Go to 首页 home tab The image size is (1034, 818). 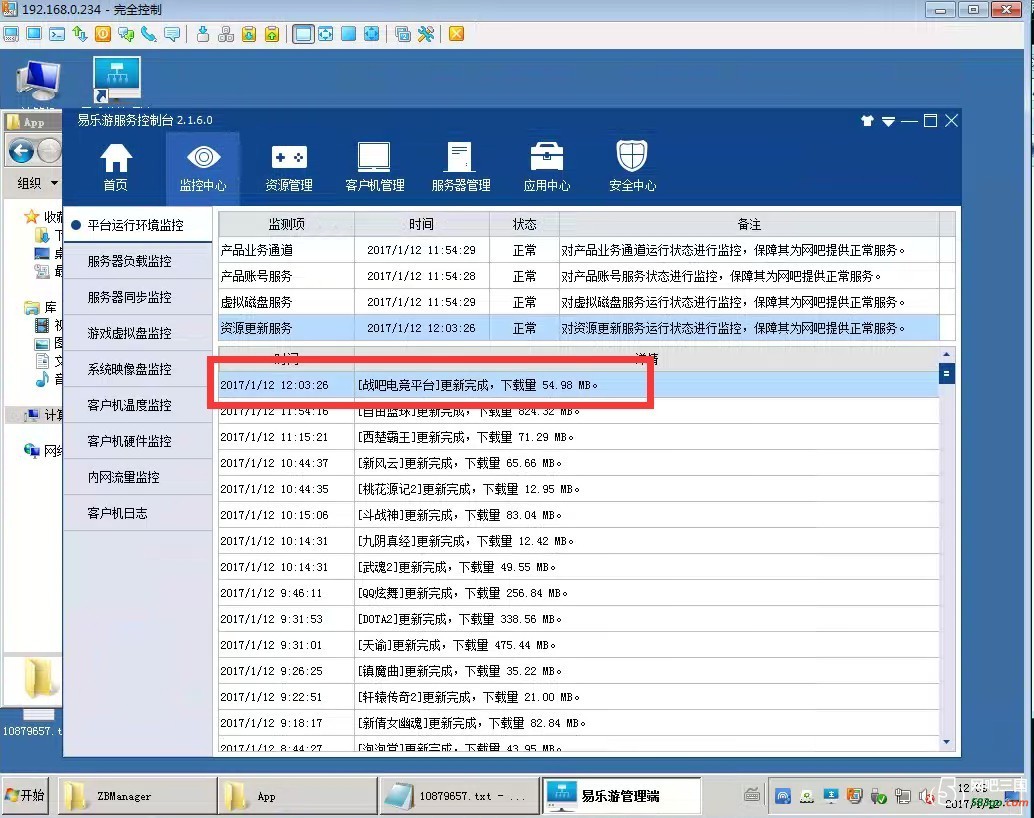tap(116, 168)
